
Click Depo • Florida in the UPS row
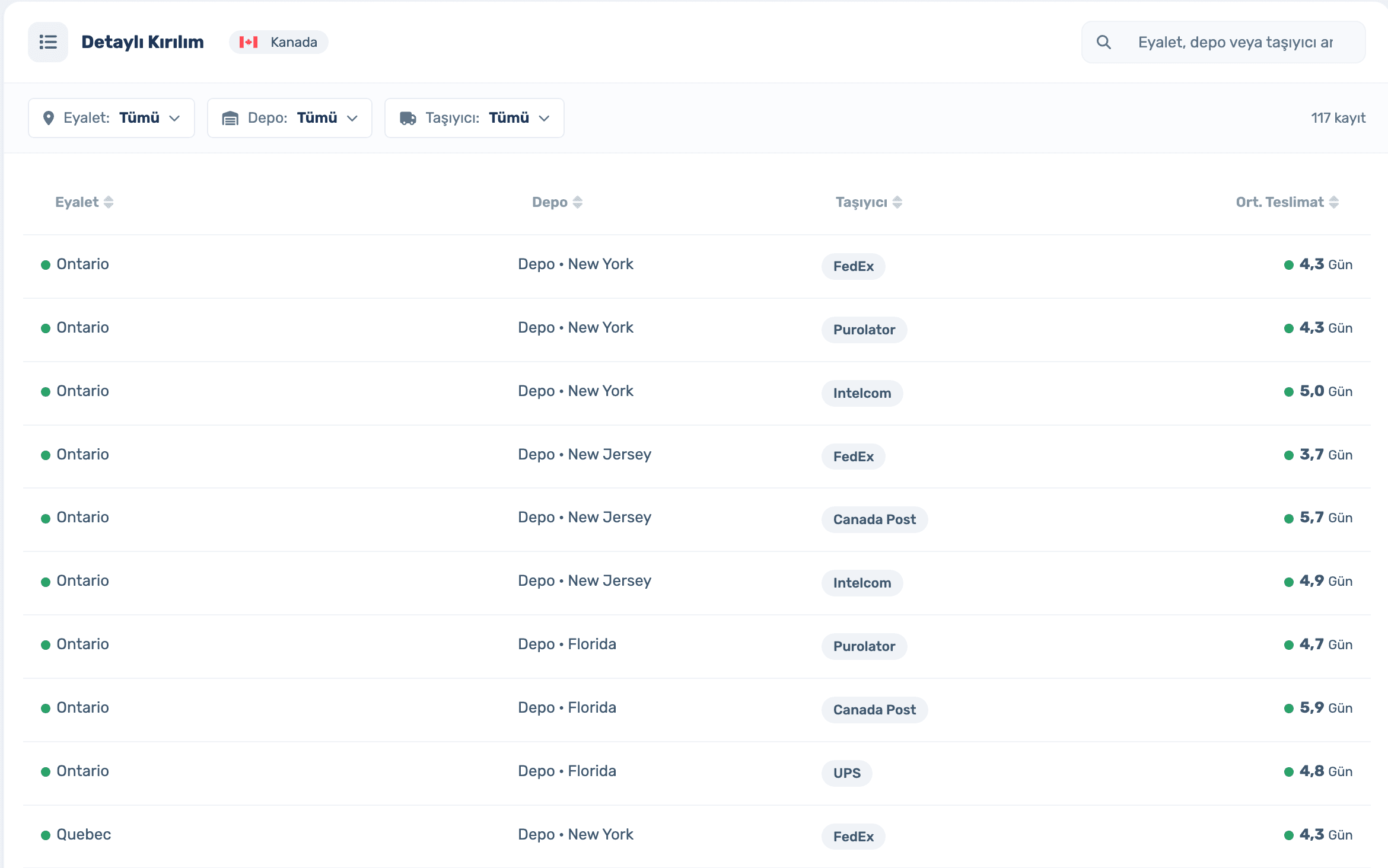click(567, 771)
